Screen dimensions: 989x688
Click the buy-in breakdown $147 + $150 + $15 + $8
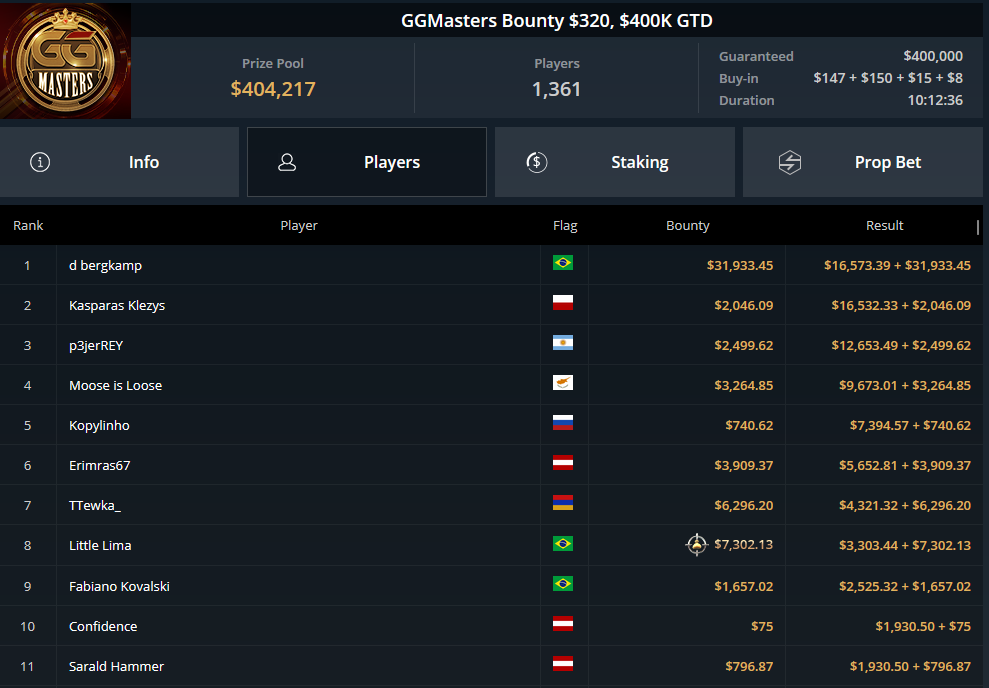(888, 78)
